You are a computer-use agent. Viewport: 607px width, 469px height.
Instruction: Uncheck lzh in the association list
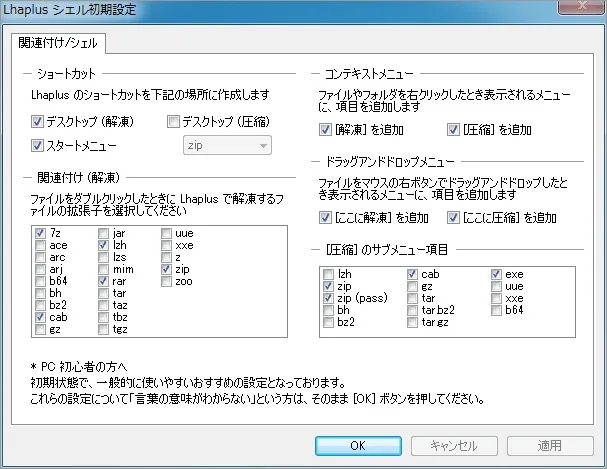coord(103,245)
